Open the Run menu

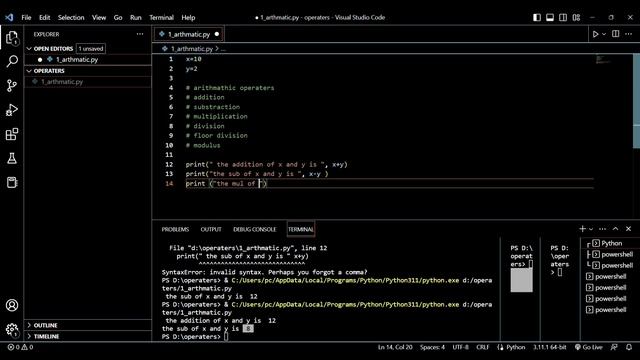click(x=136, y=18)
